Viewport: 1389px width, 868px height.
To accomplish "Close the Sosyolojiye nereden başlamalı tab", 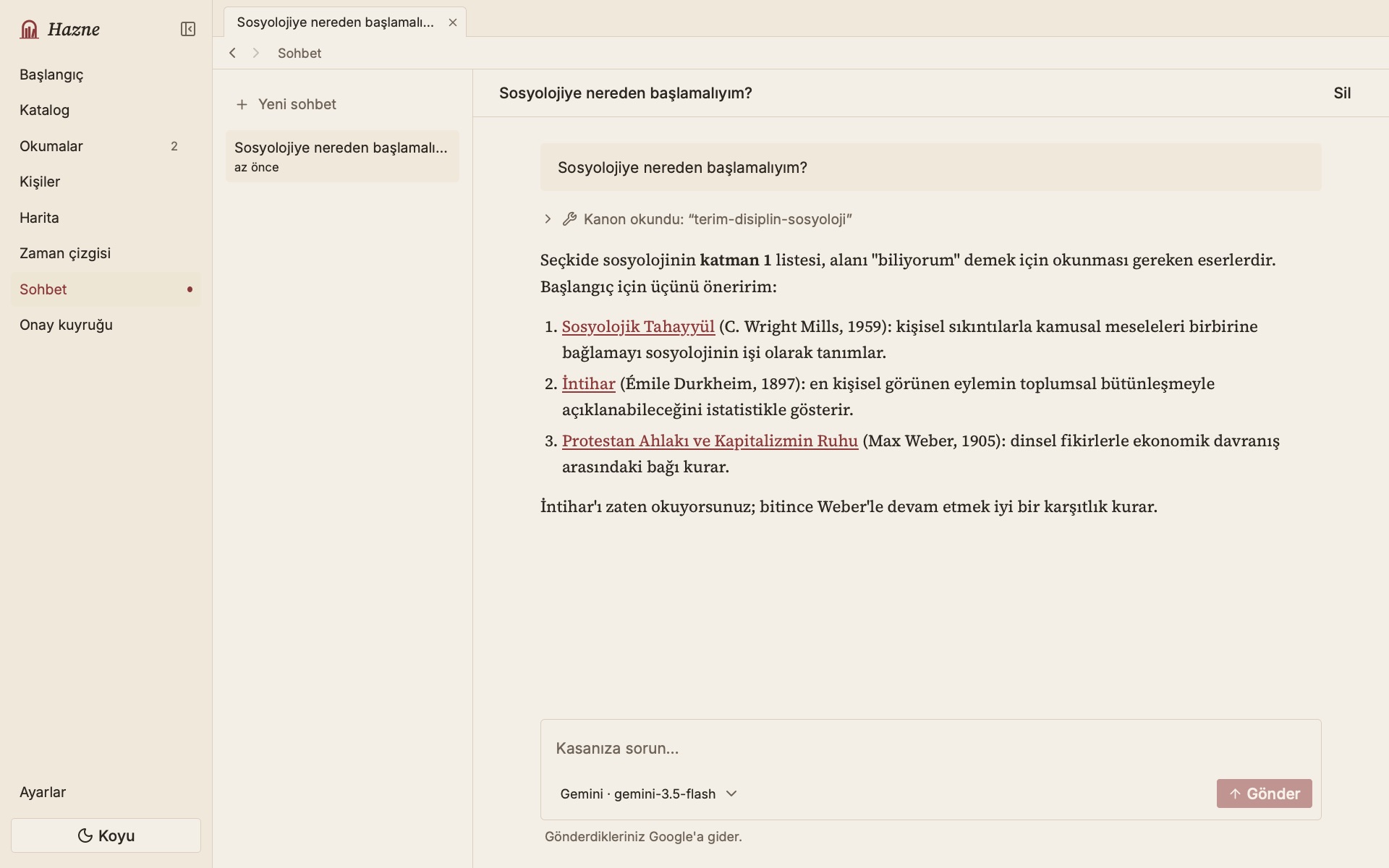I will coord(453,22).
